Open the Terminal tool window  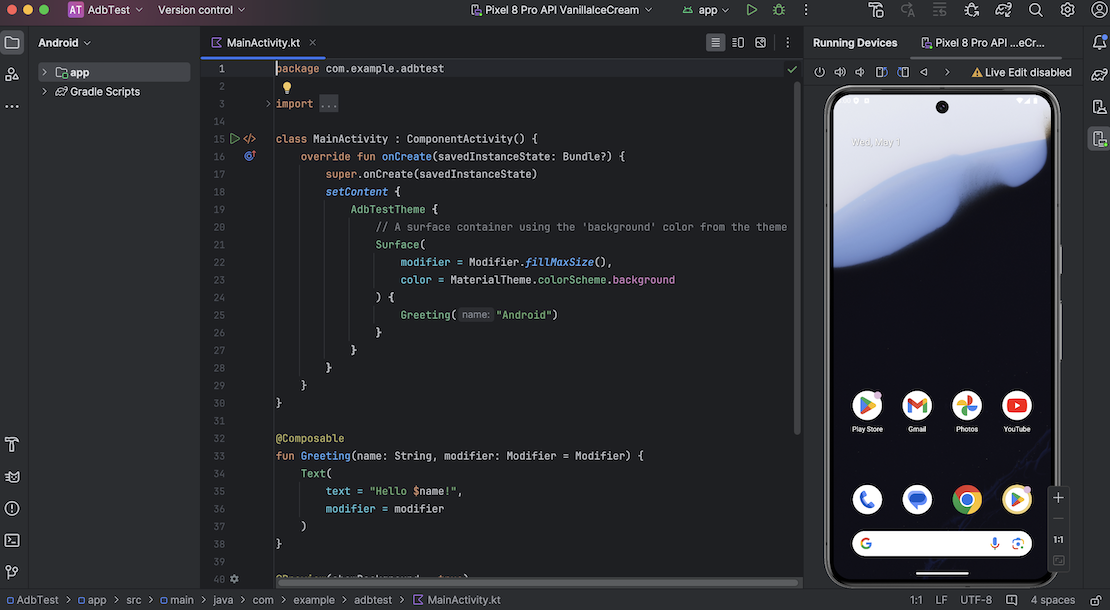tap(12, 540)
